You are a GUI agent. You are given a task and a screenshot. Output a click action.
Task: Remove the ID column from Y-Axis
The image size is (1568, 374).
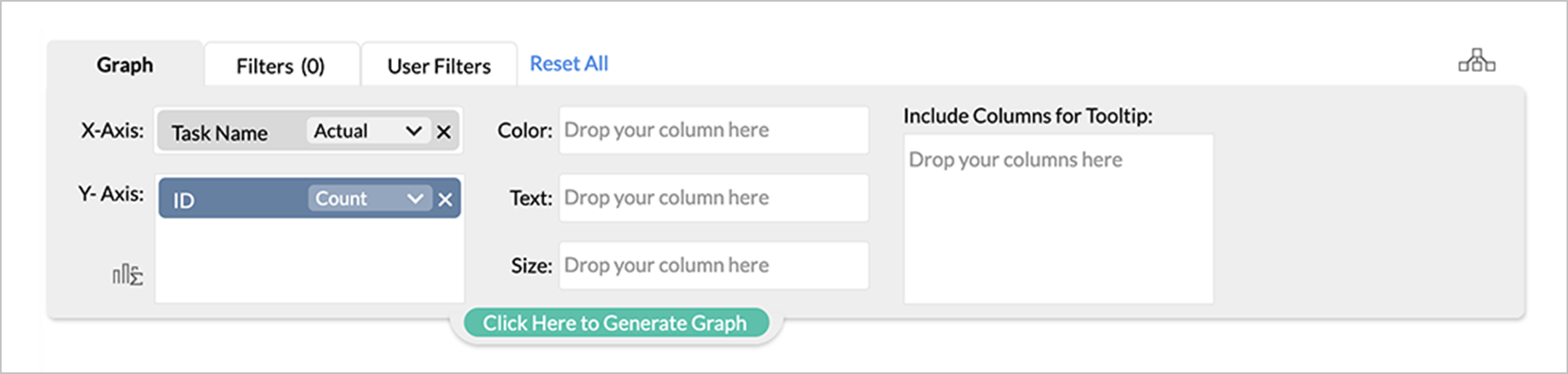coord(445,199)
